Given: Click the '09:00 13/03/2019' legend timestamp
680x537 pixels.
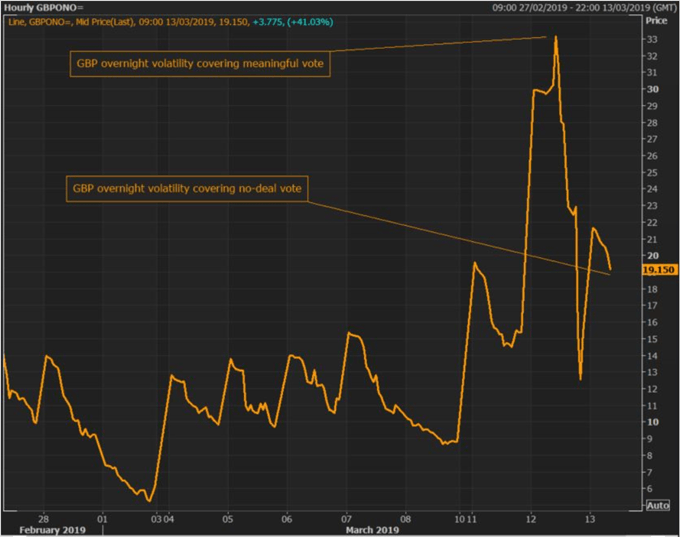Looking at the screenshot, I should pos(177,22).
